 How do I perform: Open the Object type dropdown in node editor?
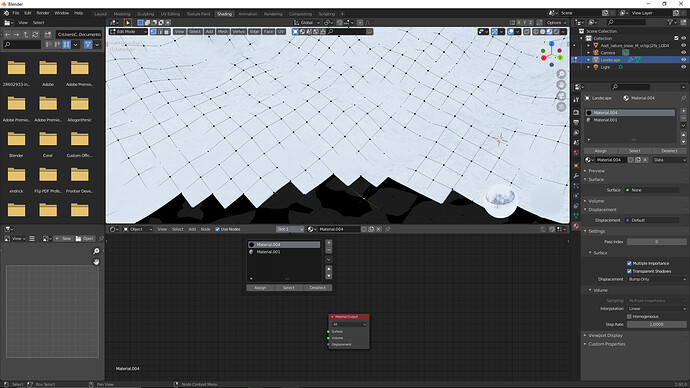pos(138,229)
